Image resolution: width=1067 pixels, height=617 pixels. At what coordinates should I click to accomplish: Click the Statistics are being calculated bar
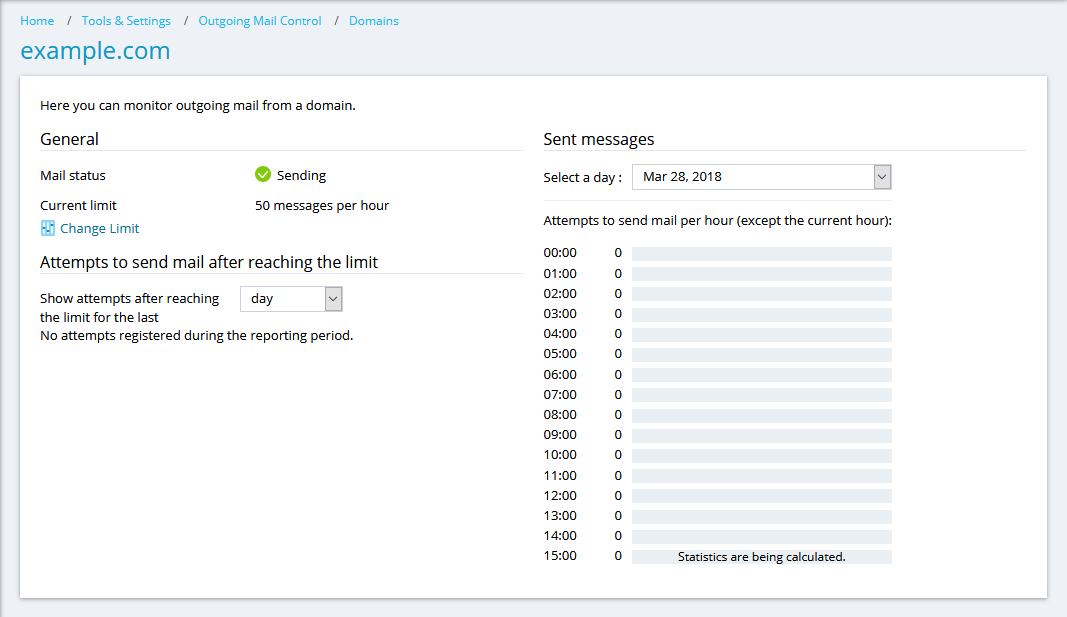tap(761, 556)
